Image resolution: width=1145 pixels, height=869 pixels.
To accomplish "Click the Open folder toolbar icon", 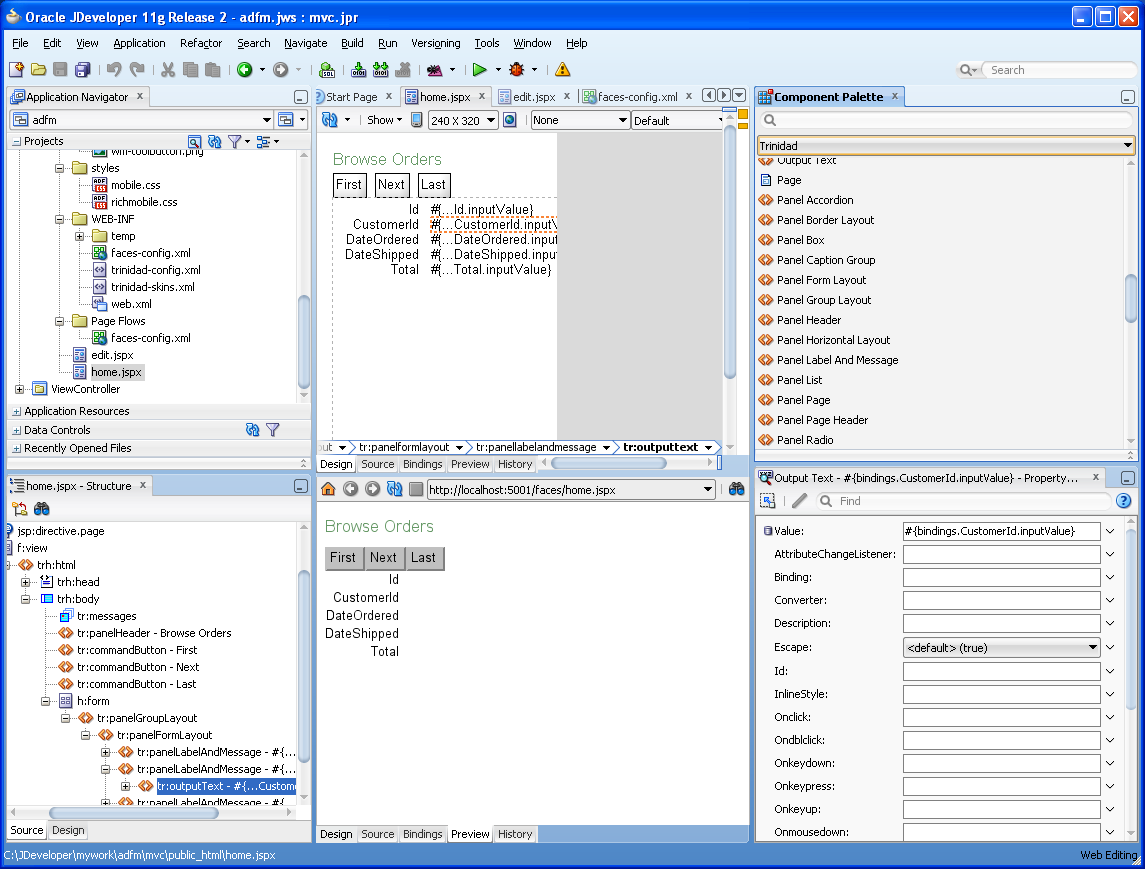I will tap(39, 69).
